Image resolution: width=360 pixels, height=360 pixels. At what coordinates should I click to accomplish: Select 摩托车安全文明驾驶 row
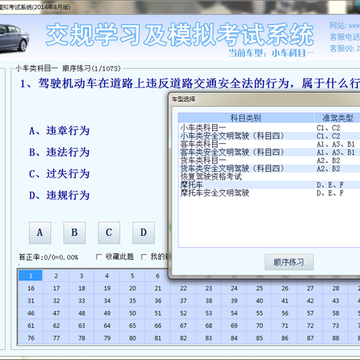(x=269, y=193)
